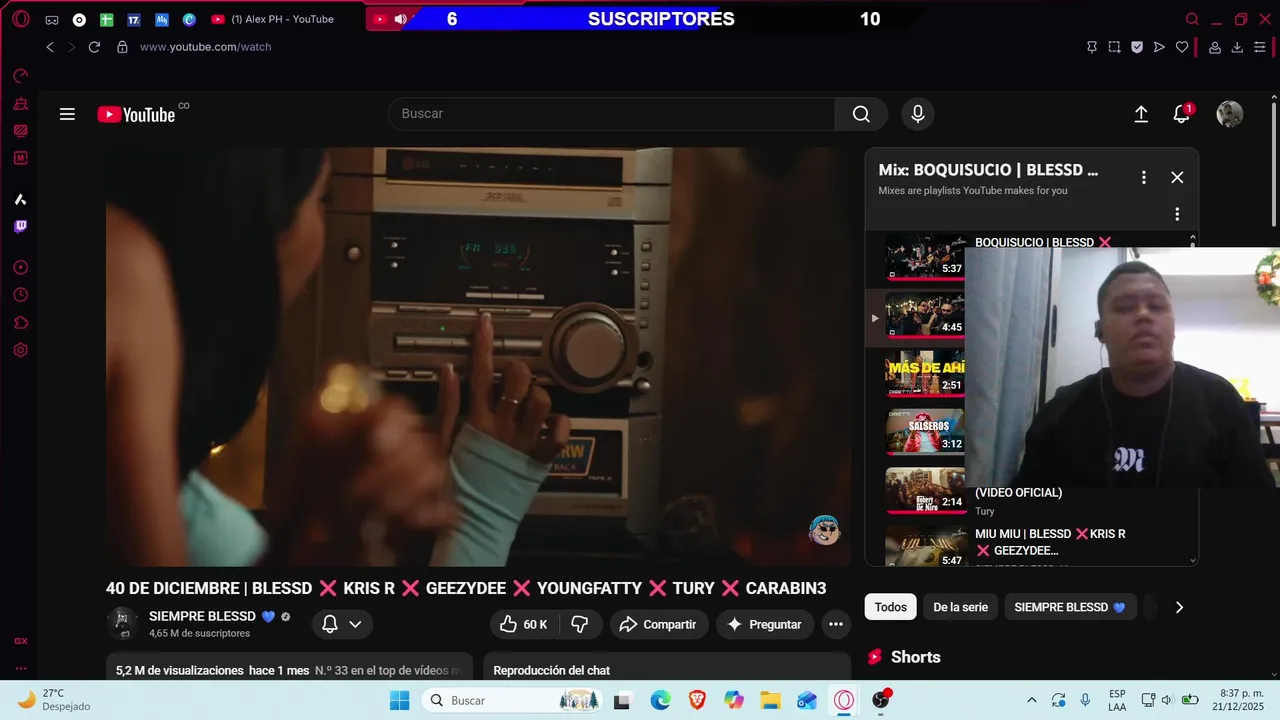Open the YouTube hamburger guide menu
This screenshot has width=1280, height=720.
coord(67,114)
